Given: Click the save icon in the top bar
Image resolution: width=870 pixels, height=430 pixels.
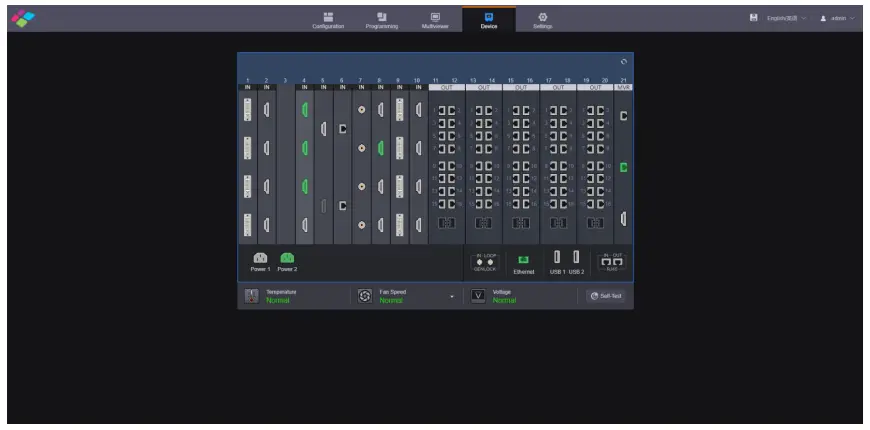Looking at the screenshot, I should (753, 18).
